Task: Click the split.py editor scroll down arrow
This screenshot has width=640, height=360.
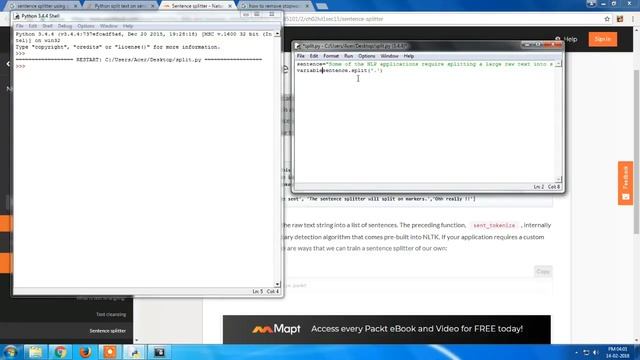Action: 558,179
